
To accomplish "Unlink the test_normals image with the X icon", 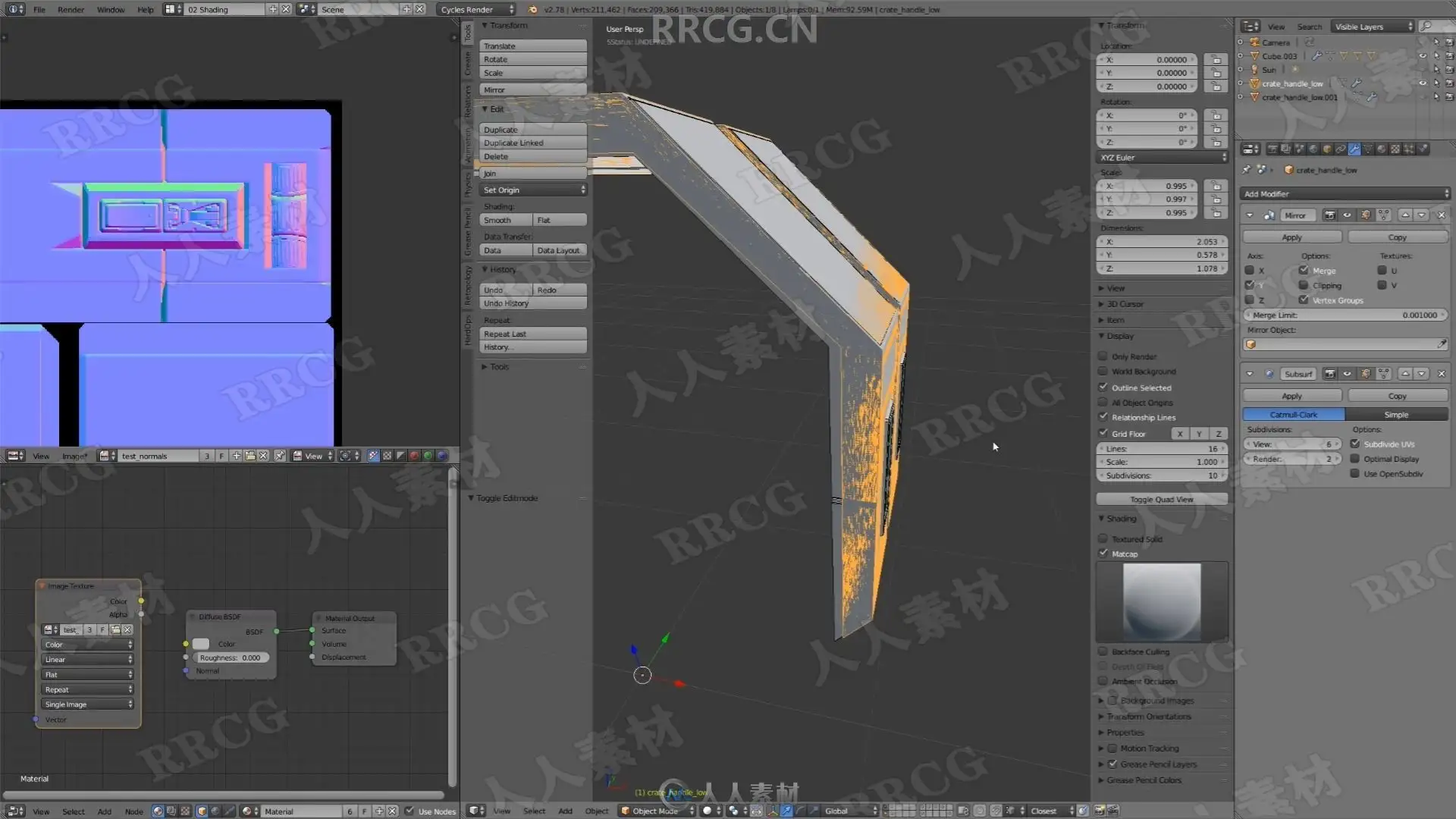I will pyautogui.click(x=263, y=456).
